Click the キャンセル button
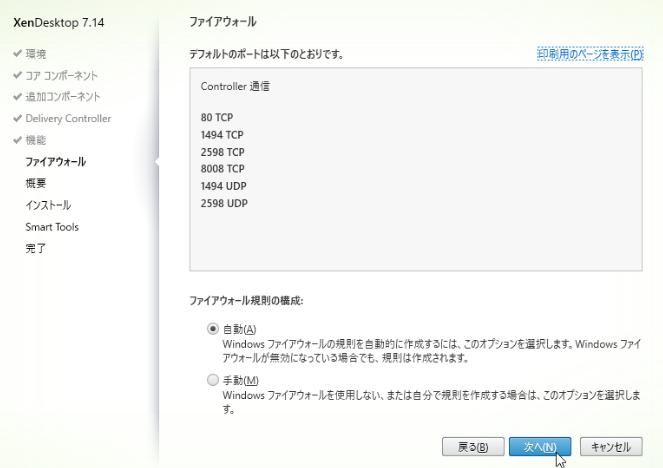663x468 pixels. pyautogui.click(x=611, y=446)
